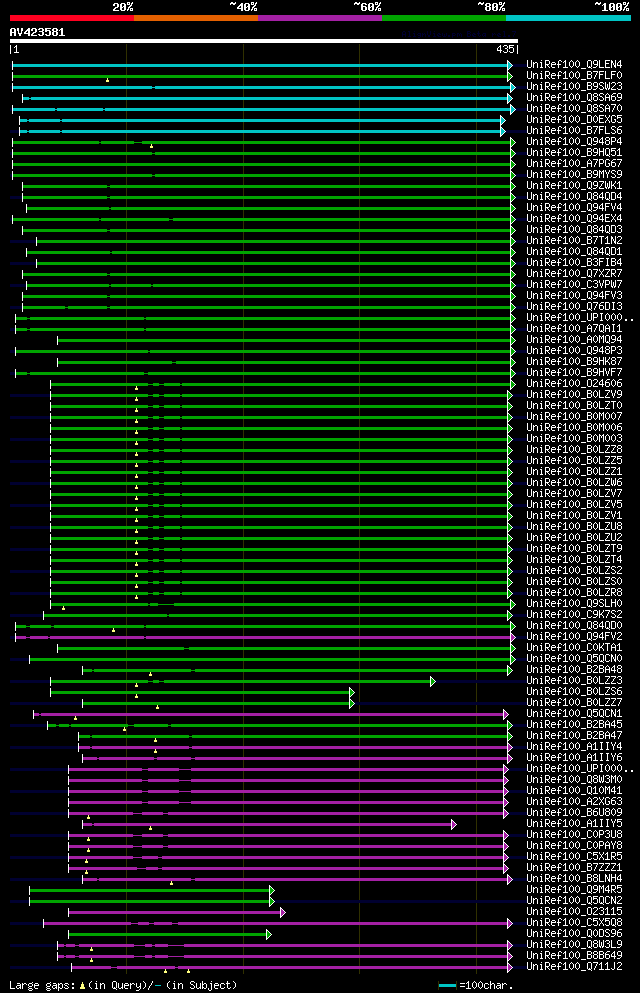Open the UniRef100_B6U809 entry
Screen dimensions: 640x993
coord(574,813)
